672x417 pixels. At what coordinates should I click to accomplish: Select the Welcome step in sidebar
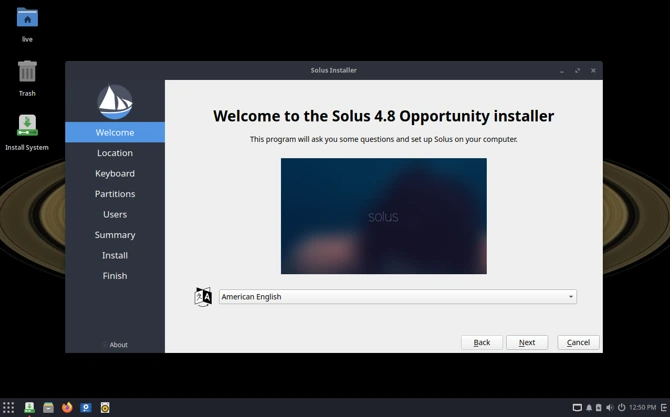pos(115,132)
